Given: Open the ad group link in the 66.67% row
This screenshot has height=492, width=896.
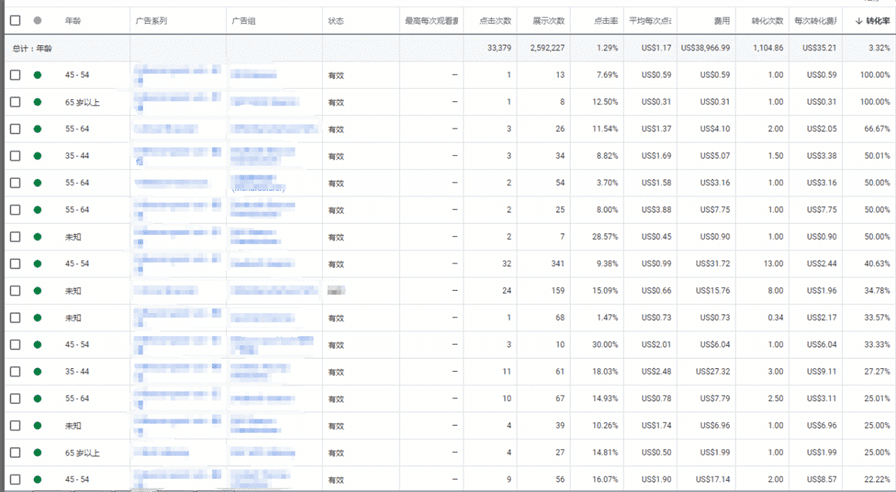Looking at the screenshot, I should [x=265, y=129].
